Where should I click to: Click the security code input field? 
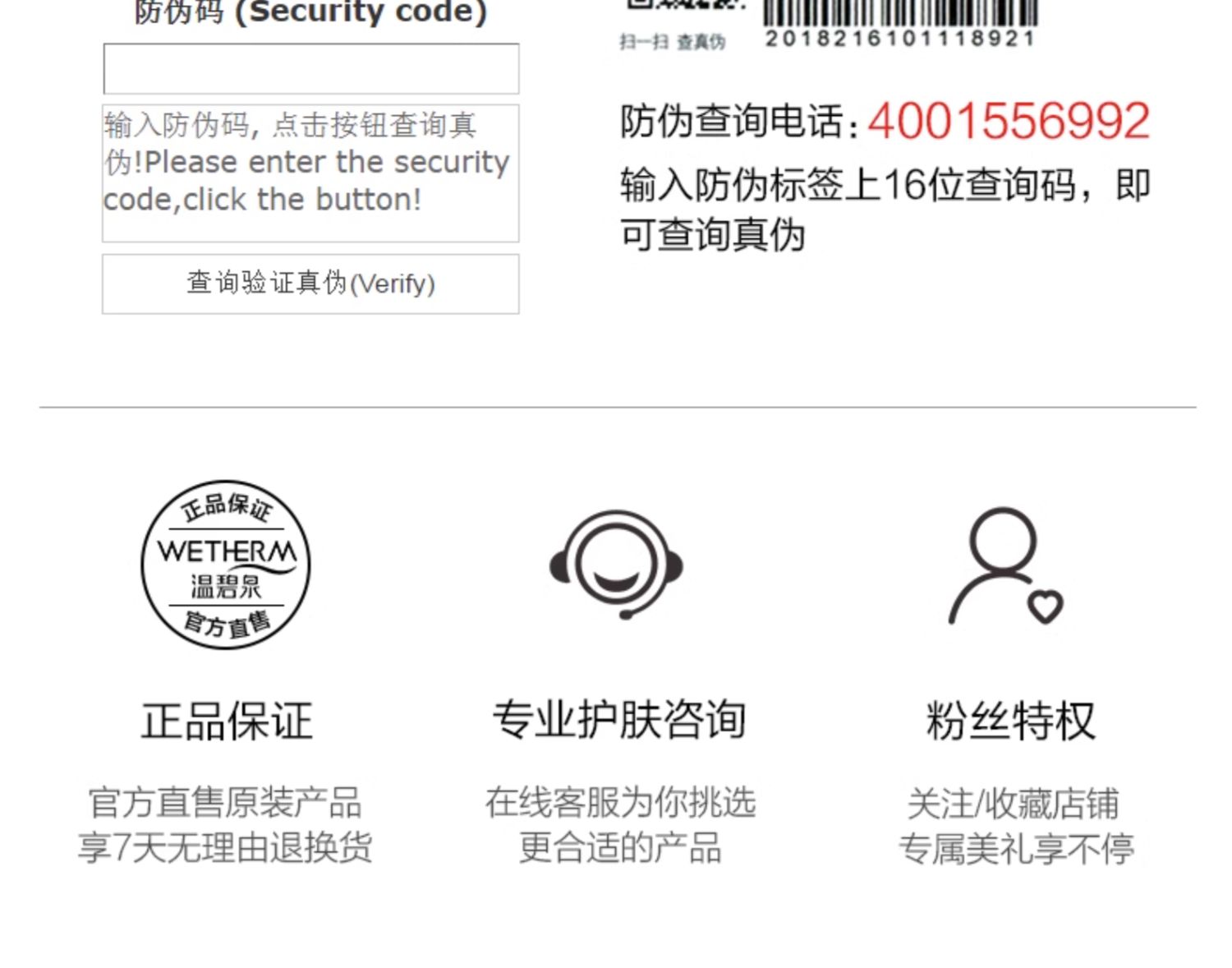(x=310, y=69)
